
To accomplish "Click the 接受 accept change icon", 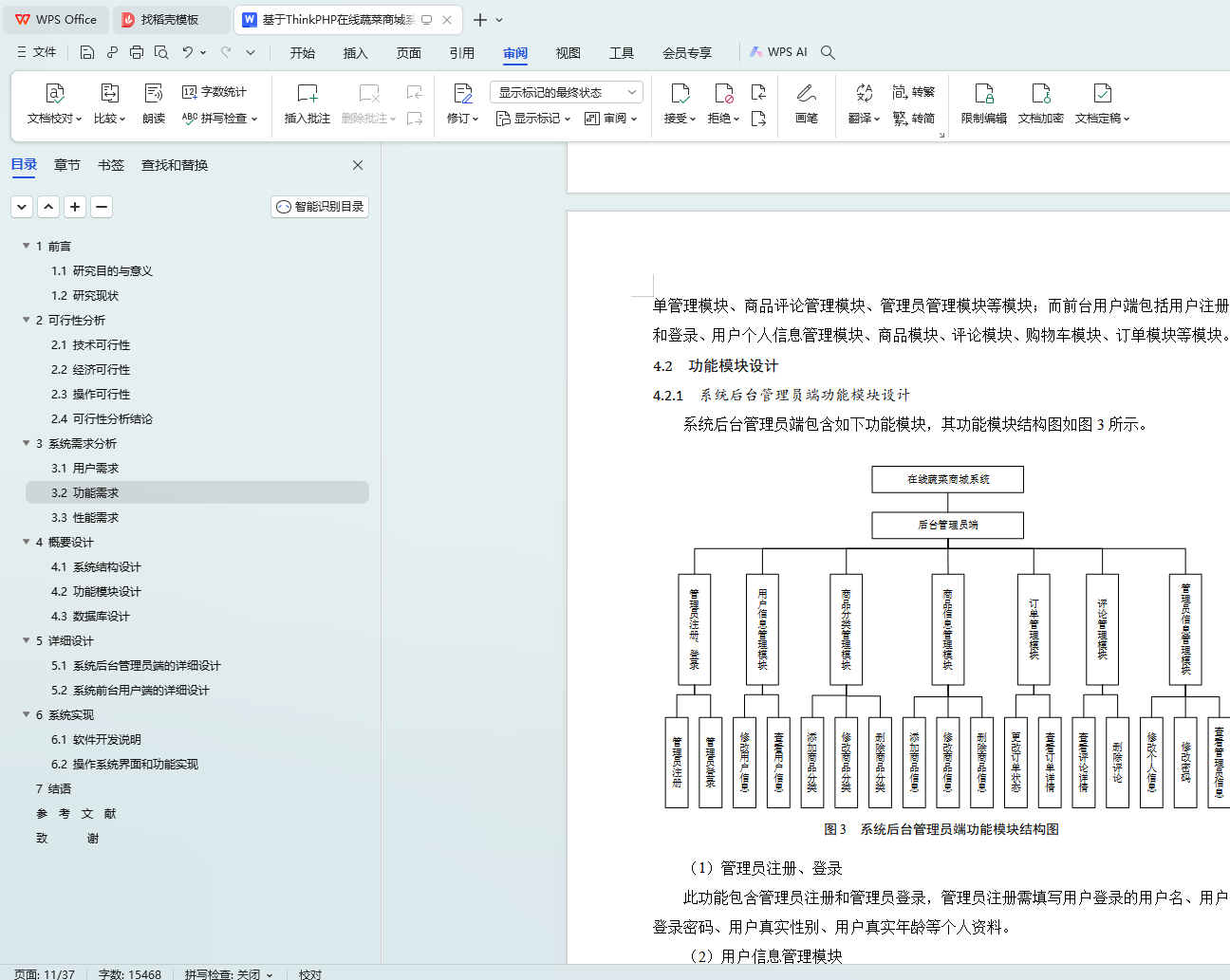I will pyautogui.click(x=680, y=93).
